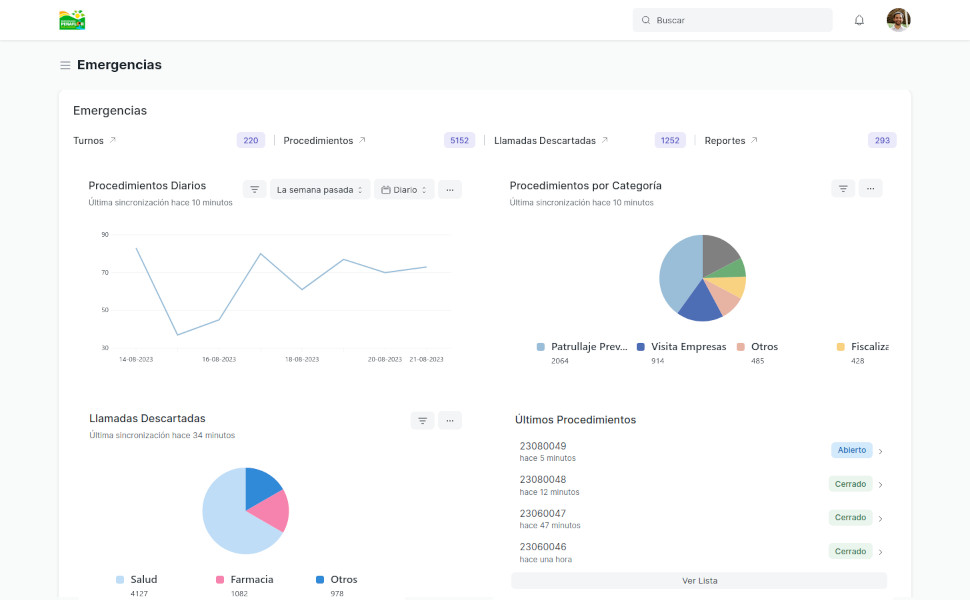This screenshot has width=970, height=600.
Task: Expand procedure 23080049 chevron
Action: click(880, 451)
